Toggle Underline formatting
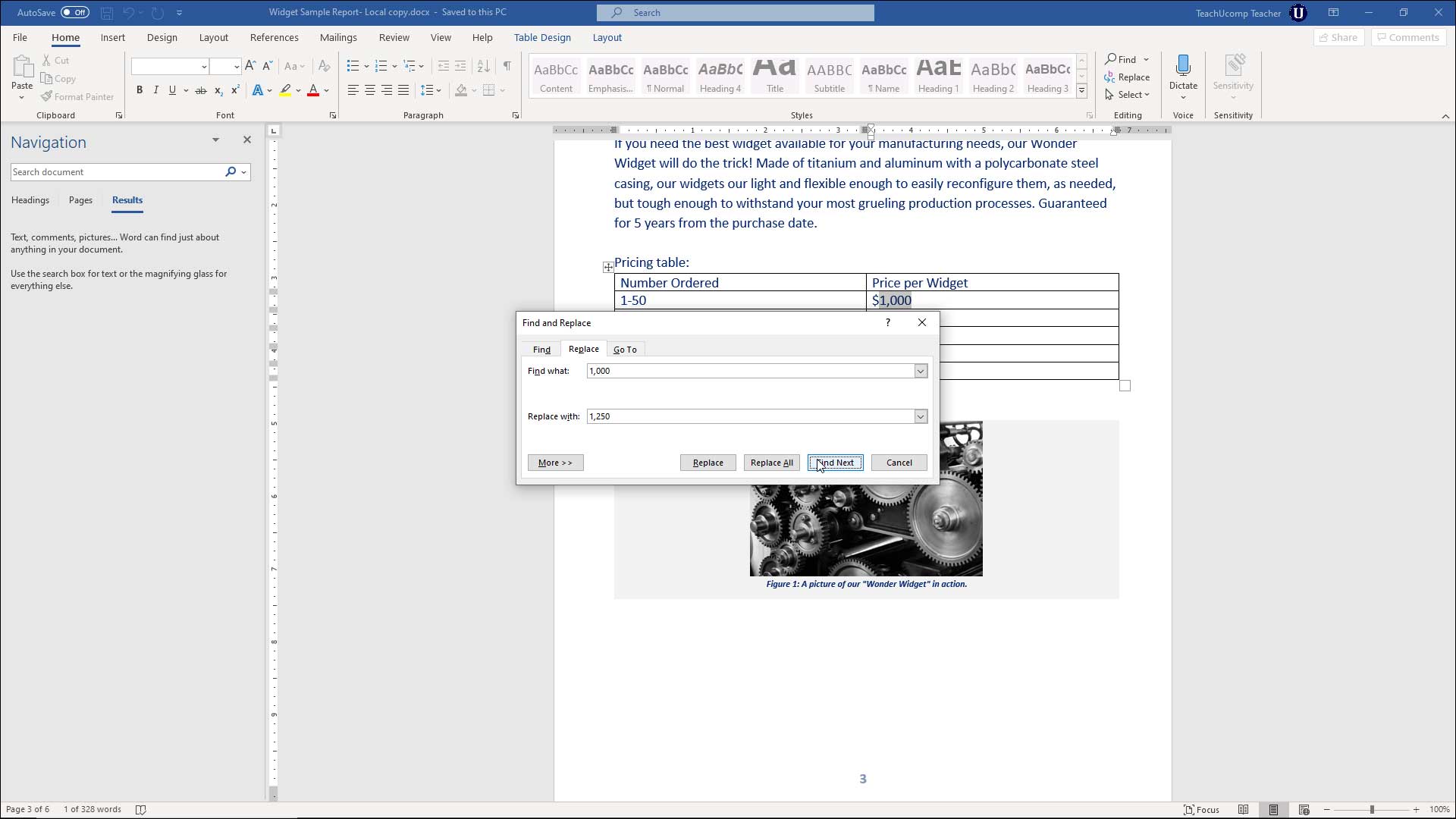 (172, 90)
